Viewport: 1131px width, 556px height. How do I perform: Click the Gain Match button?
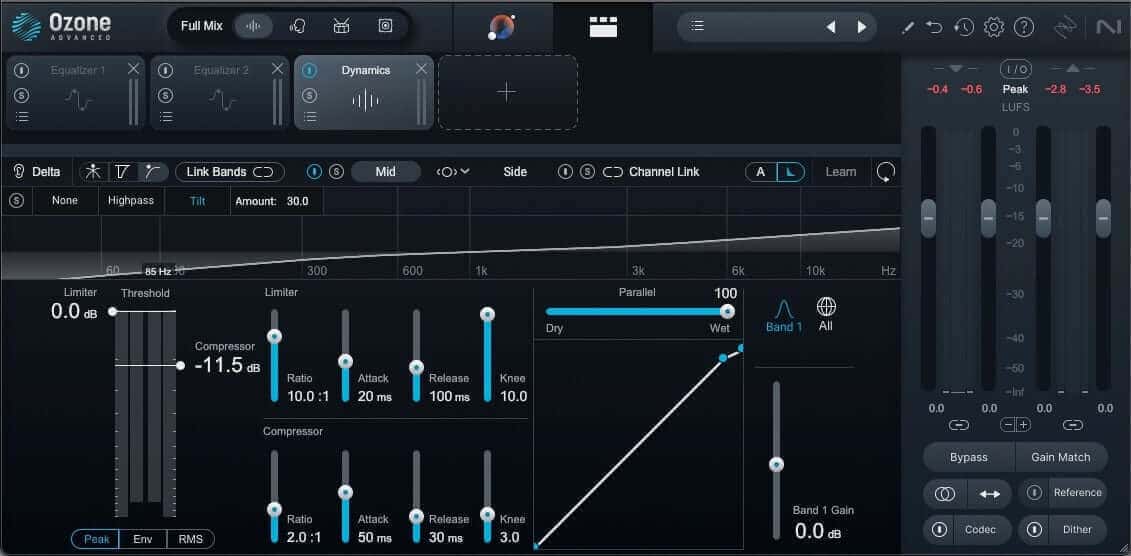click(1060, 457)
